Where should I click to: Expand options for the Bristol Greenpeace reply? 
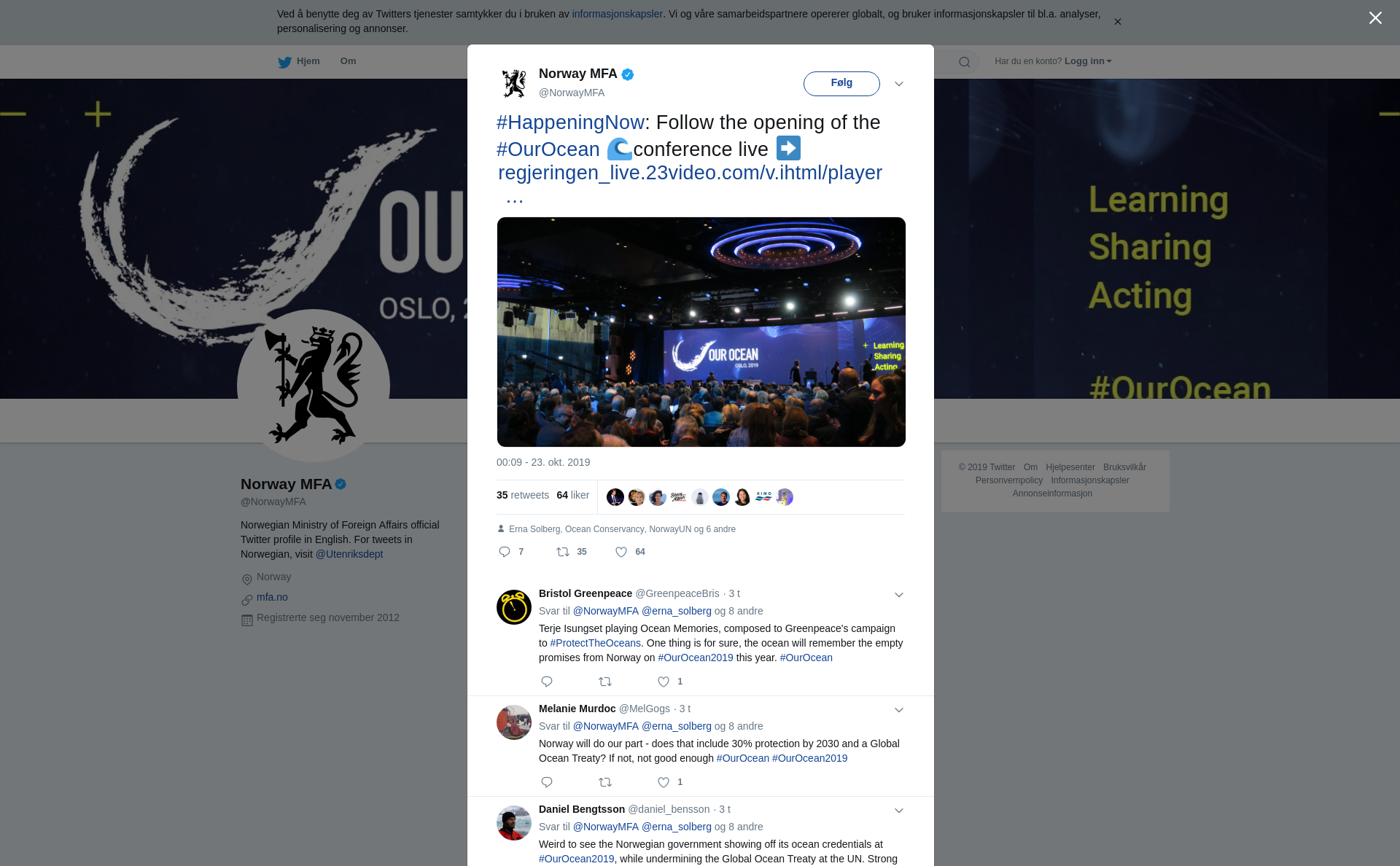[x=899, y=595]
